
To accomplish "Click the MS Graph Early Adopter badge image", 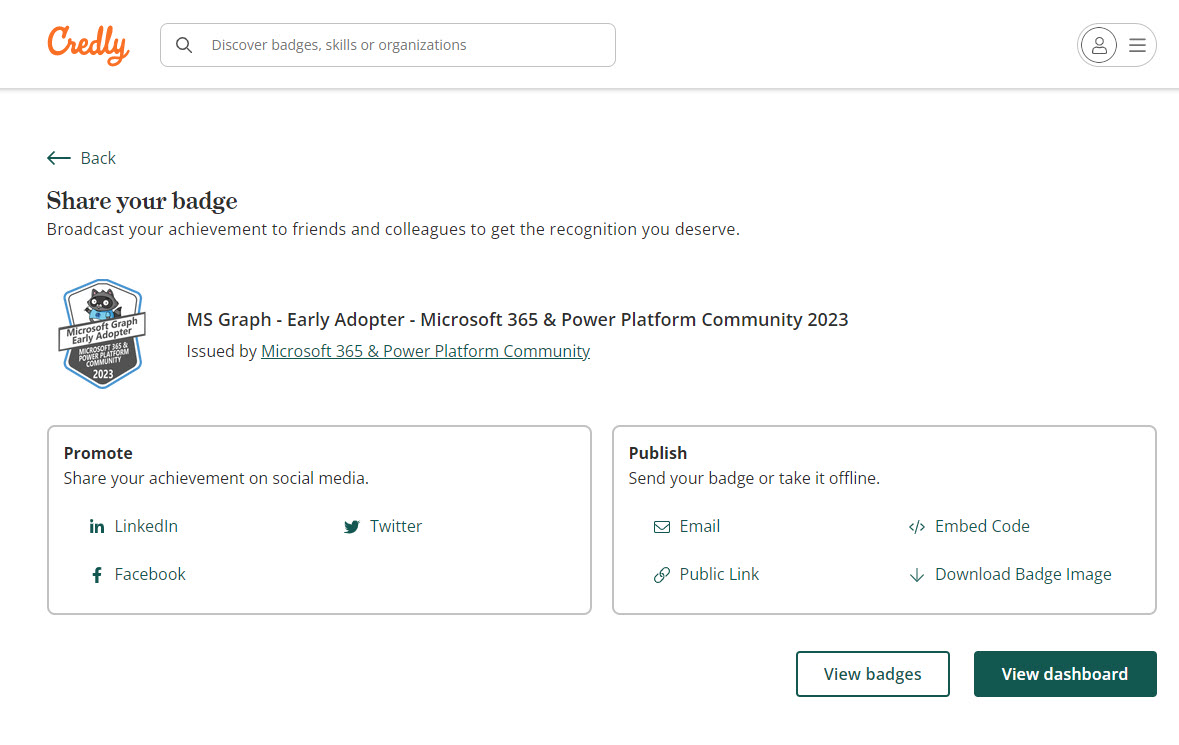I will [x=103, y=334].
